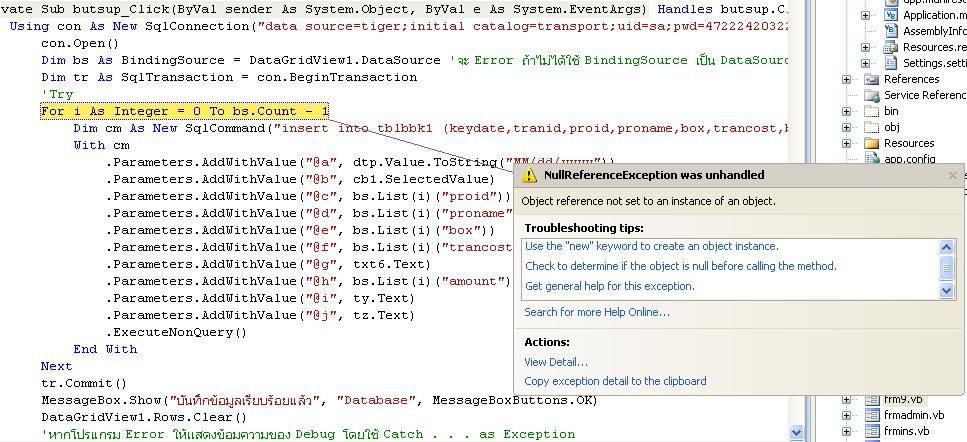967x442 pixels.
Task: Select the References tree item
Action: pyautogui.click(x=911, y=79)
